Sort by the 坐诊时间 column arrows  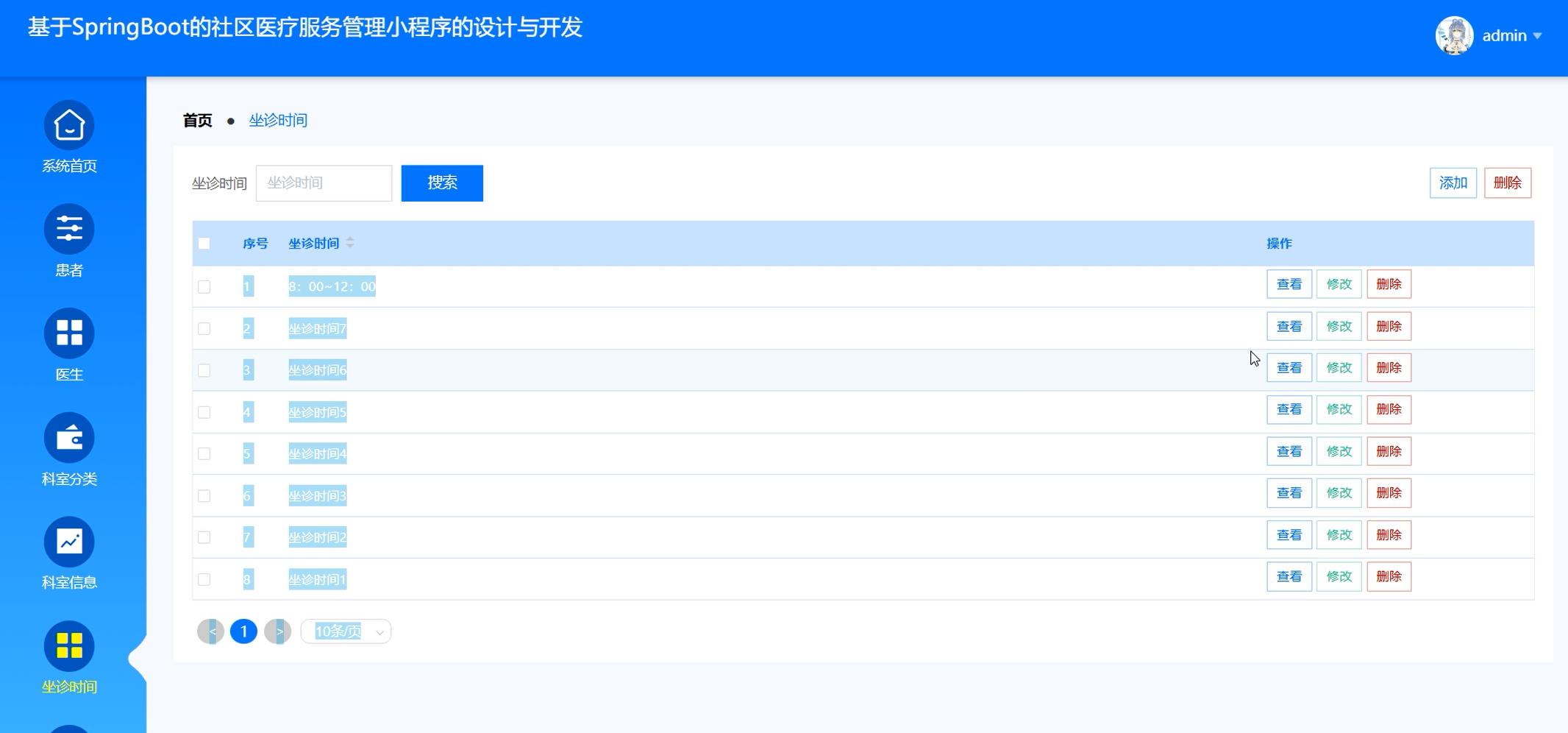point(350,243)
